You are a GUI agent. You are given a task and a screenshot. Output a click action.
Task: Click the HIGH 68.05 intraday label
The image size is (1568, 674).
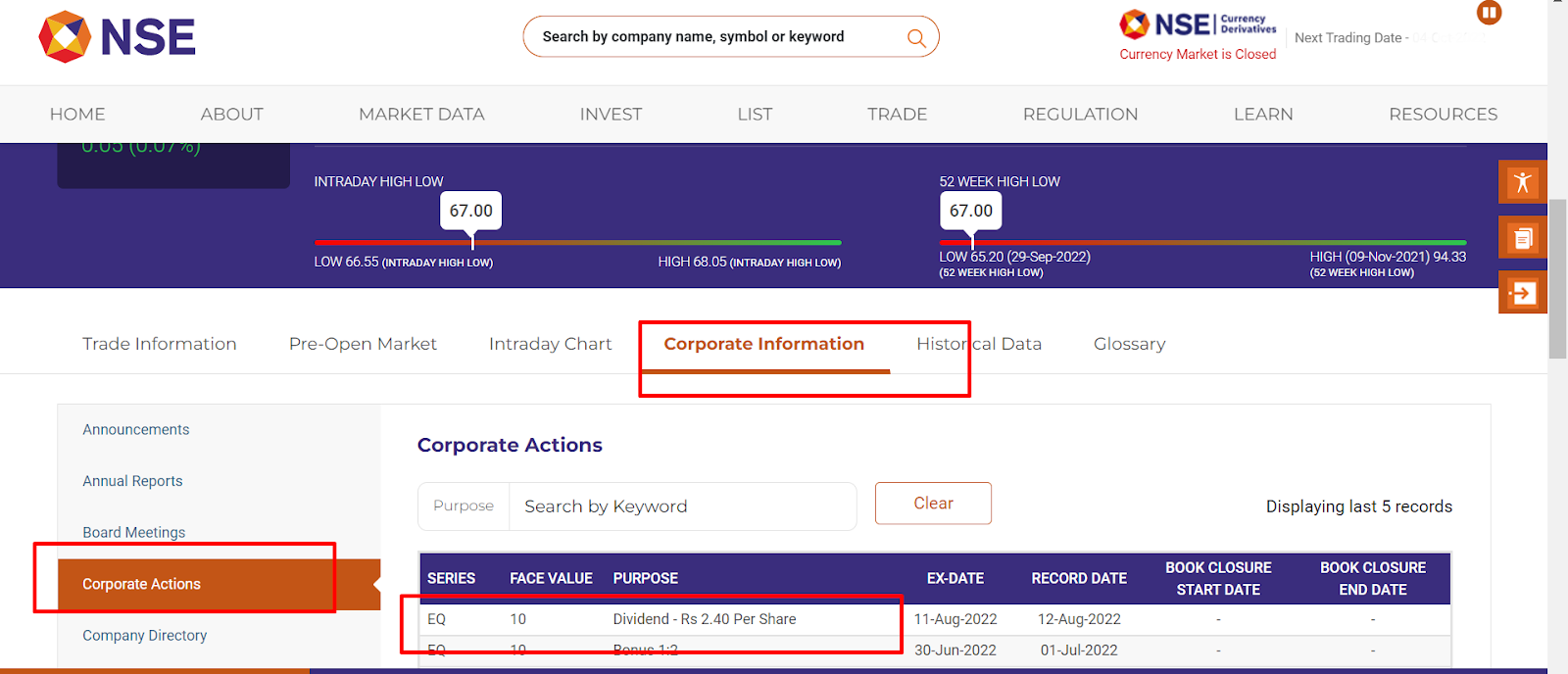click(750, 262)
